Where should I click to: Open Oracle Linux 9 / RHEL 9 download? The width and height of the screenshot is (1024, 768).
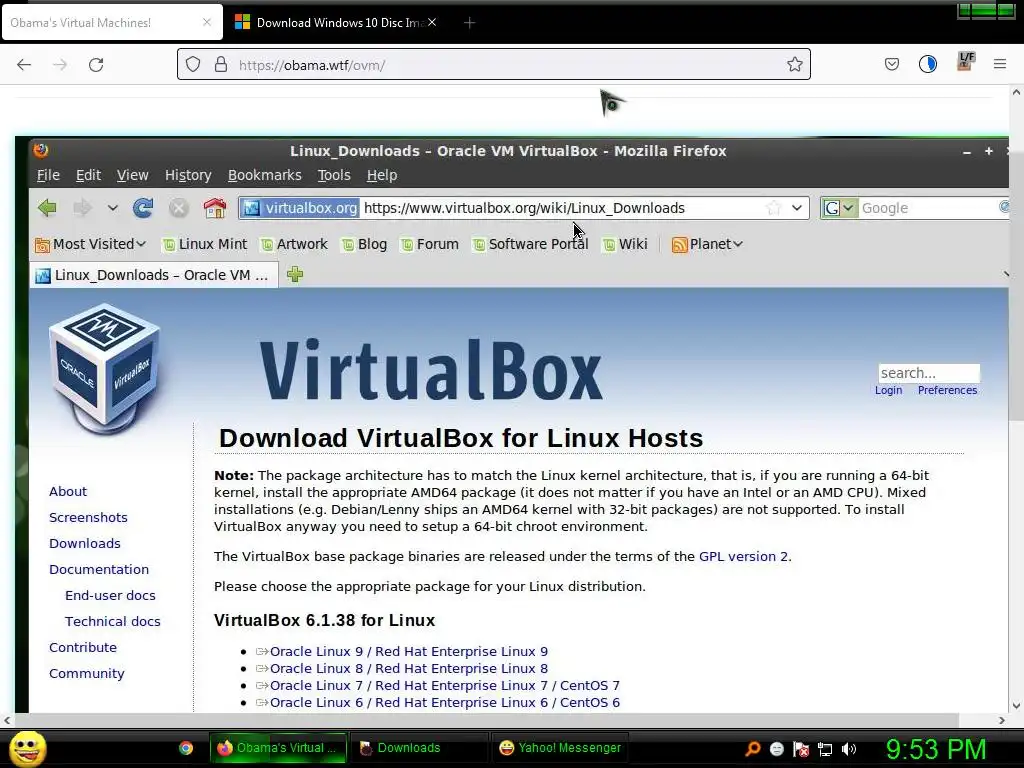[409, 652]
